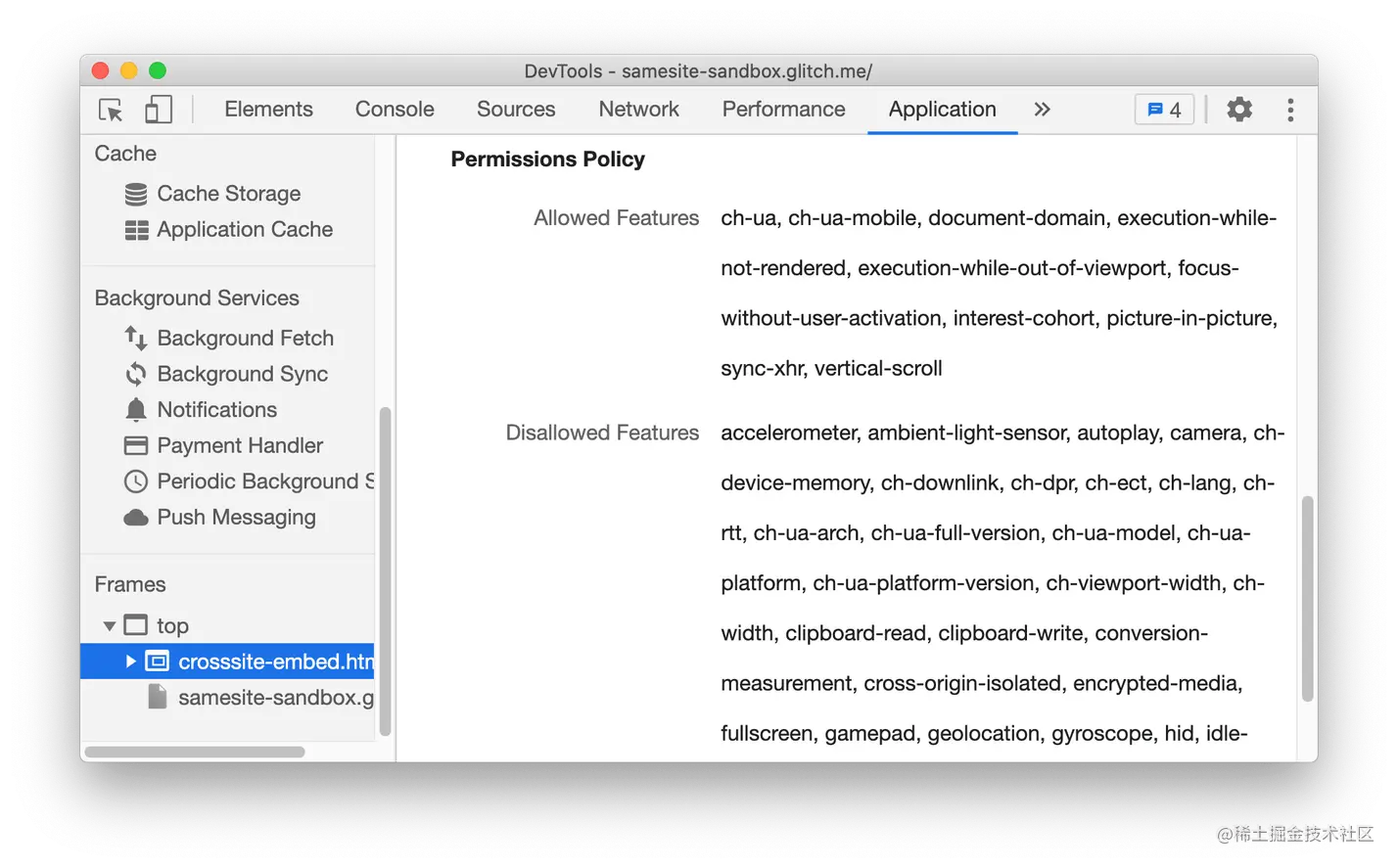This screenshot has height=868, width=1398.
Task: Minimize DevTools window with yellow button
Action: tap(128, 70)
